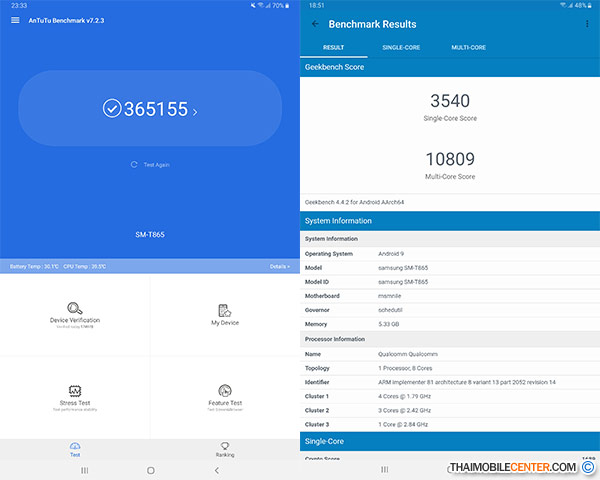
Task: Click the Test Again link
Action: [x=157, y=165]
